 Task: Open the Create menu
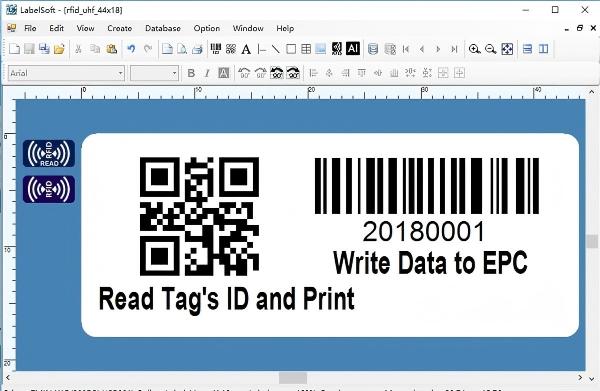(119, 28)
